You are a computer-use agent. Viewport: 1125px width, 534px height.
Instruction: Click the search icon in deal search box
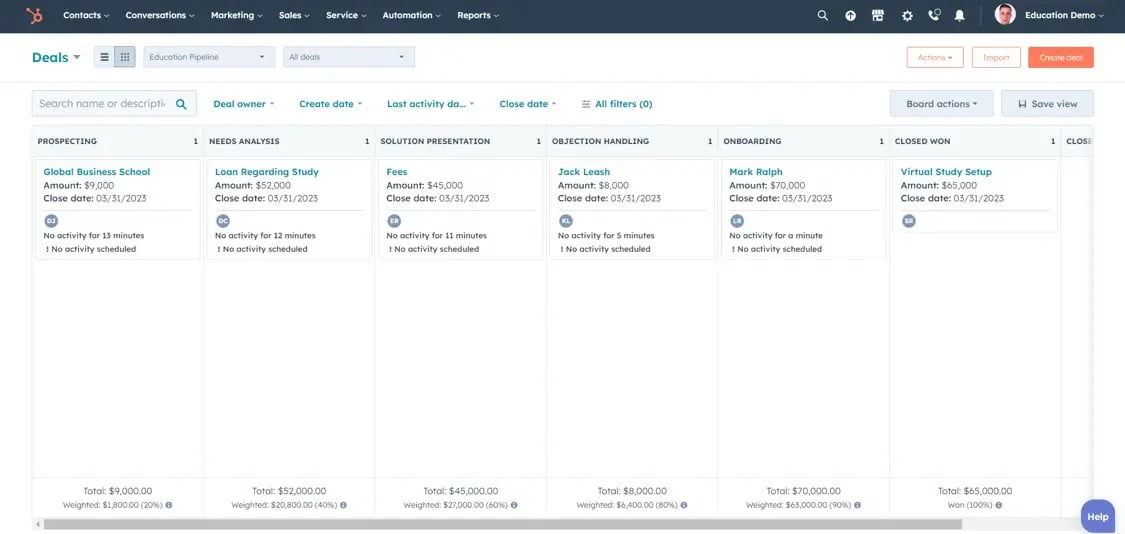point(182,104)
